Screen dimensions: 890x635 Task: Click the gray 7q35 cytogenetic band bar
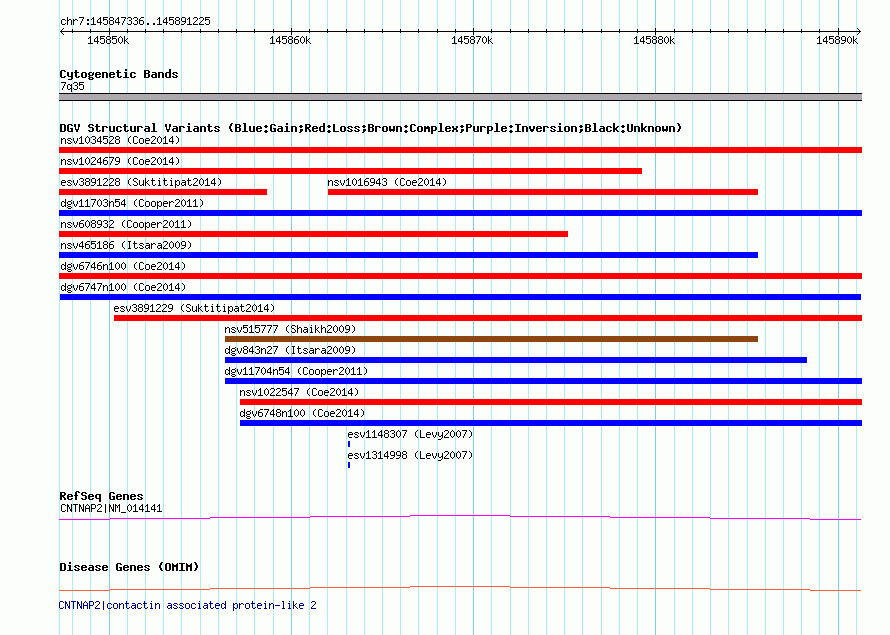point(460,97)
